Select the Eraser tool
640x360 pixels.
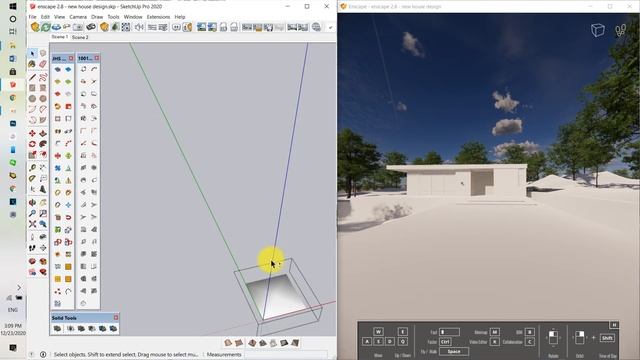click(x=43, y=64)
